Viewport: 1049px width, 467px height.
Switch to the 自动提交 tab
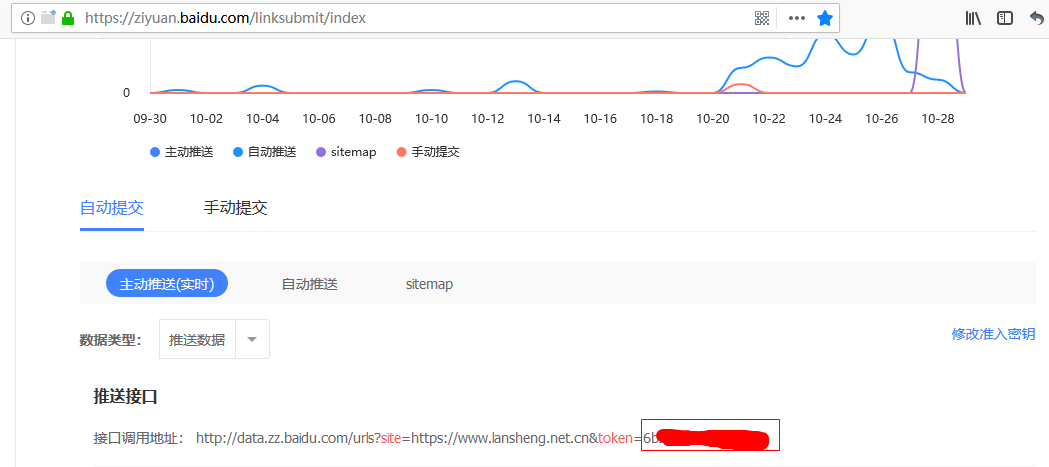[x=112, y=207]
